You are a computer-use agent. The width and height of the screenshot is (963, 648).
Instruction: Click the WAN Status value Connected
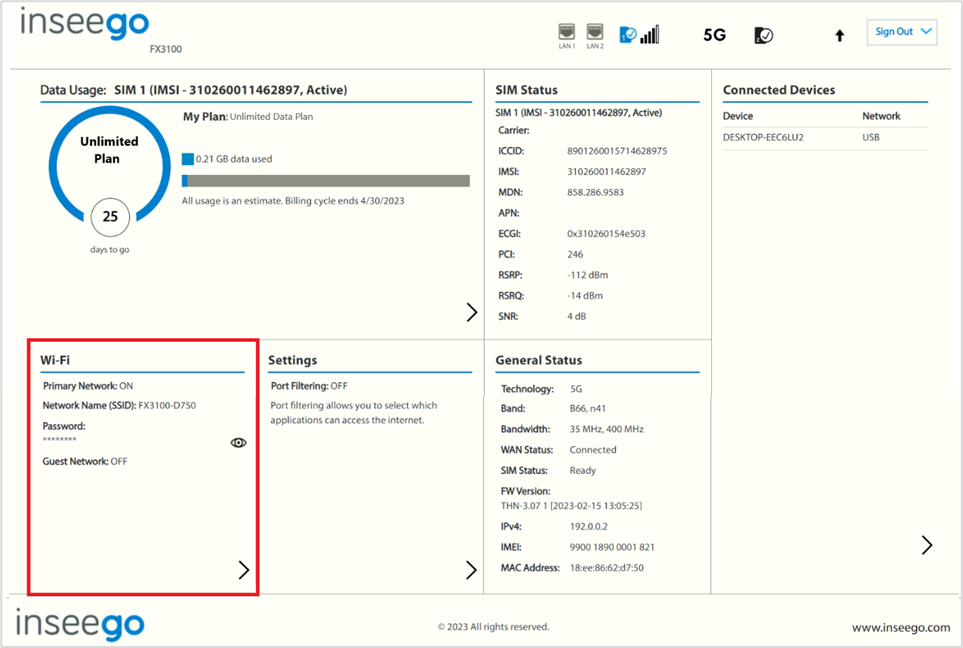click(593, 450)
